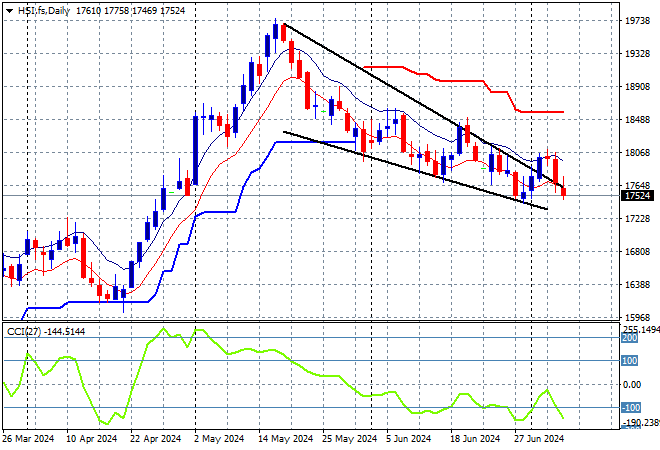This screenshot has width=660, height=450.
Task: Click the 27 Jun 2024 date label
Action: coord(539,439)
